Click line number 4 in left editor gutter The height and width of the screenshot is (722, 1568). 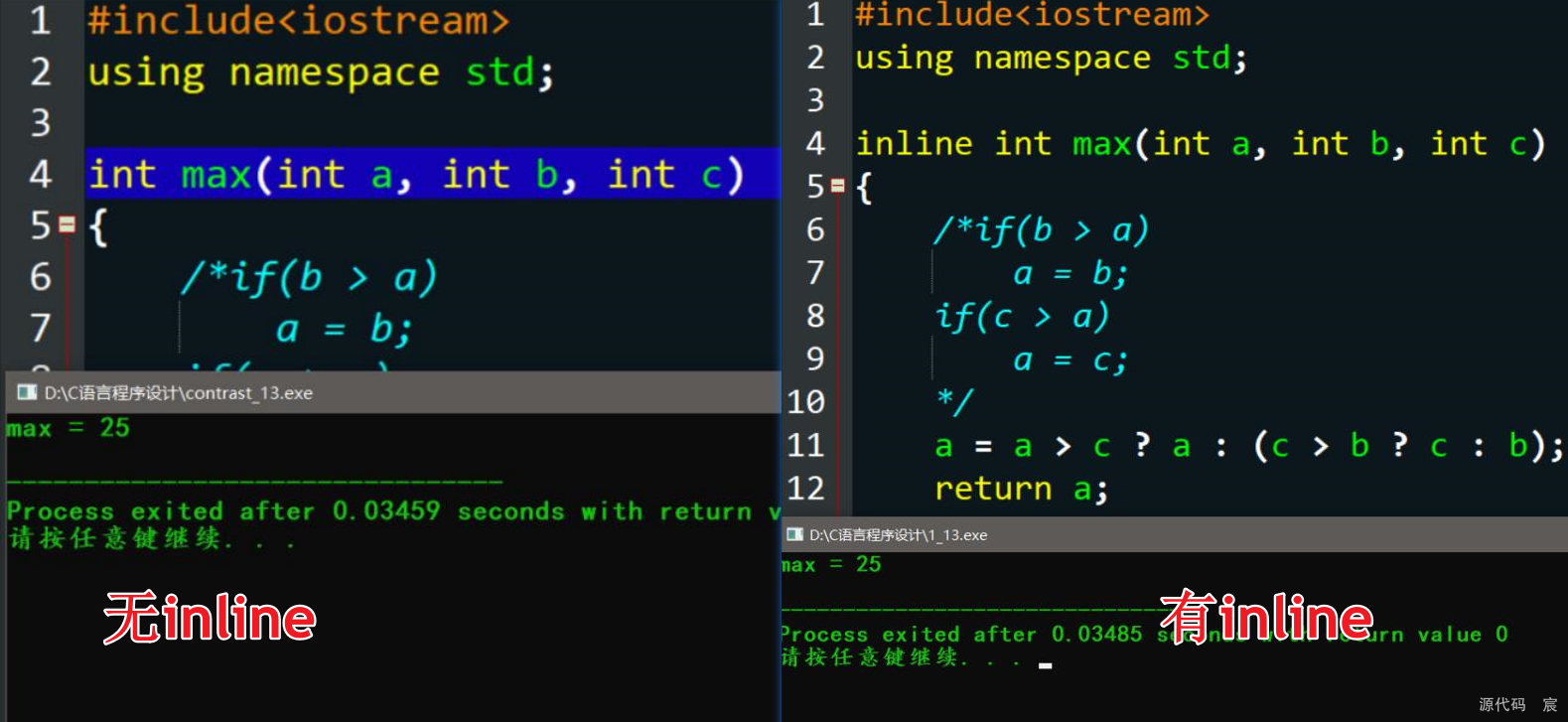pyautogui.click(x=40, y=174)
